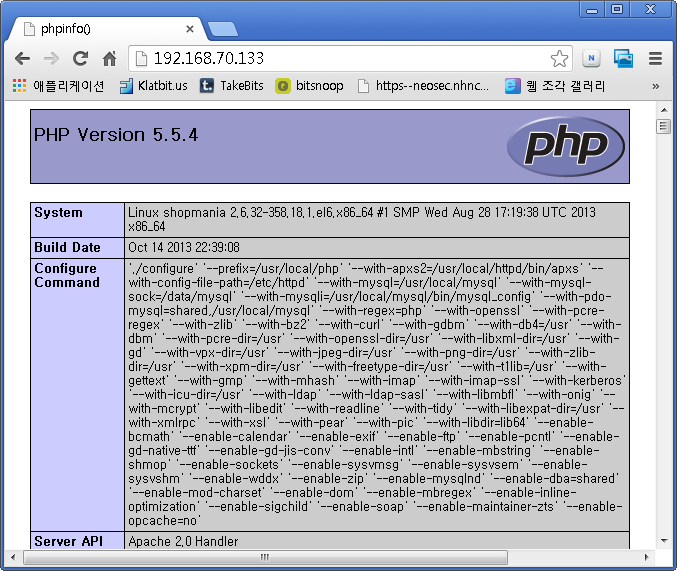Click the vertical scrollbar thumb
Screen dimensions: 677x571
click(x=663, y=127)
